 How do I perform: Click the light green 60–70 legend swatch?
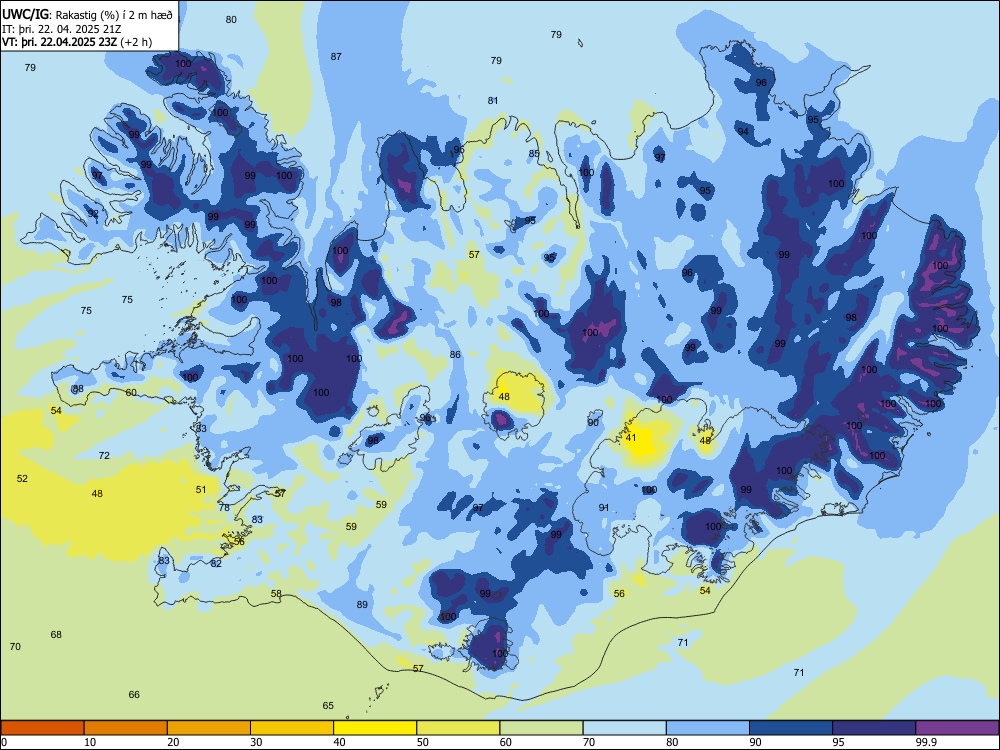(x=541, y=728)
